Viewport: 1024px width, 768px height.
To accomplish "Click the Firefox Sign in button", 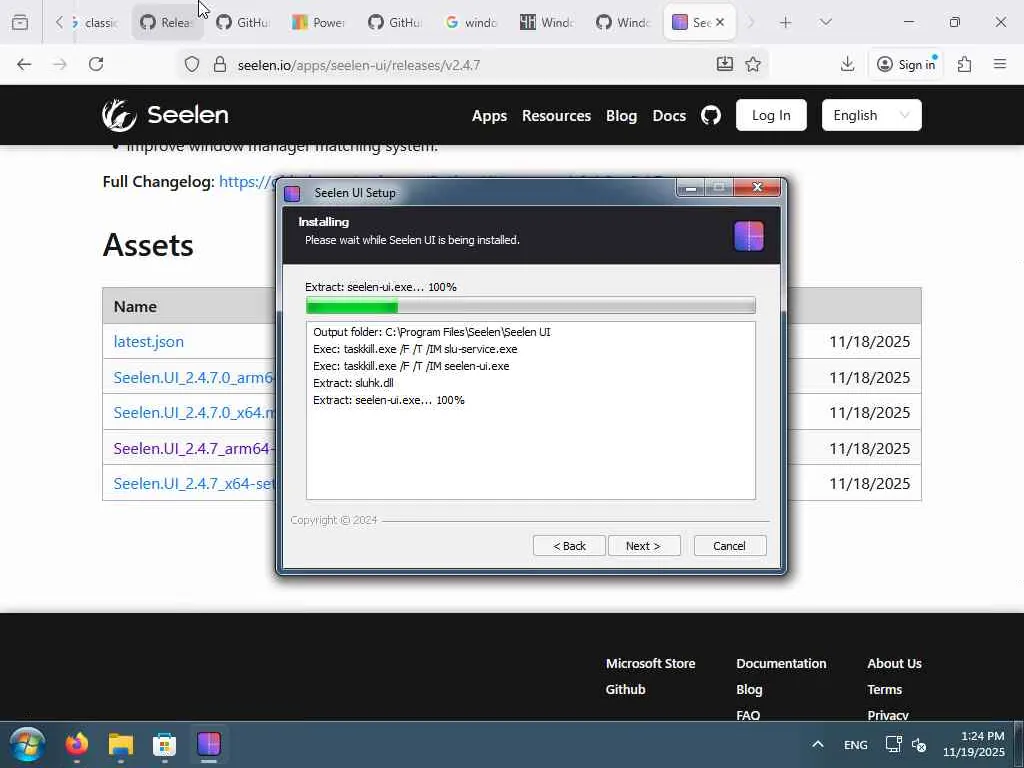I will [906, 64].
